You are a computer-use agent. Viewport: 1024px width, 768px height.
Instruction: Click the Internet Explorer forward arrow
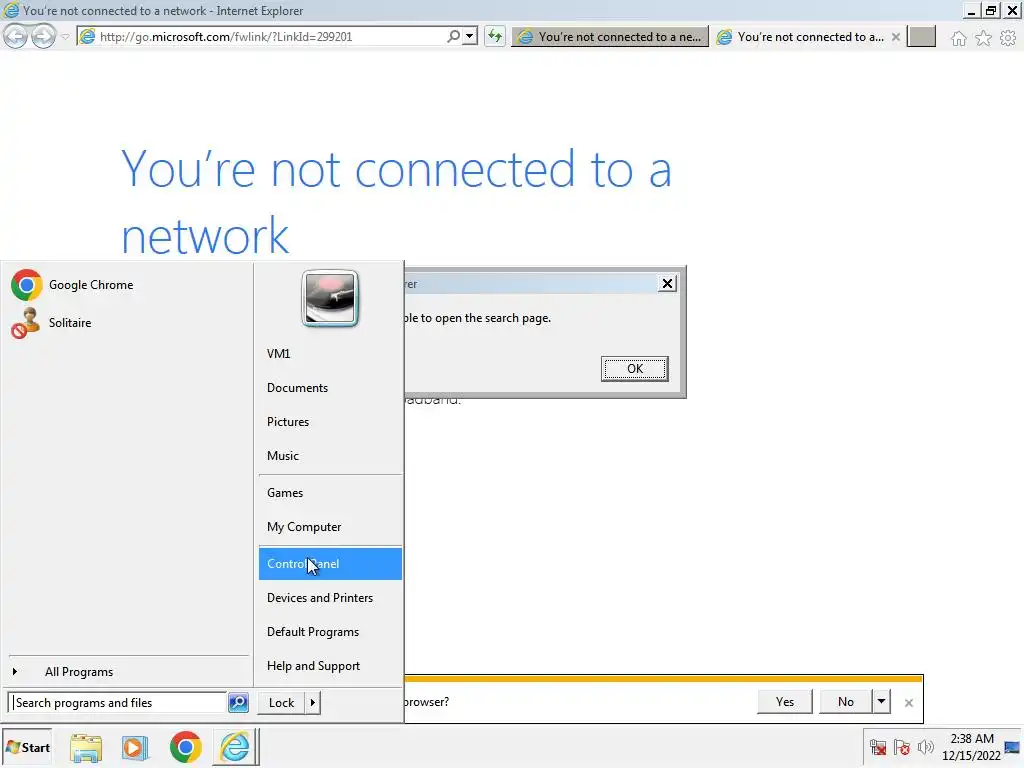tap(43, 37)
